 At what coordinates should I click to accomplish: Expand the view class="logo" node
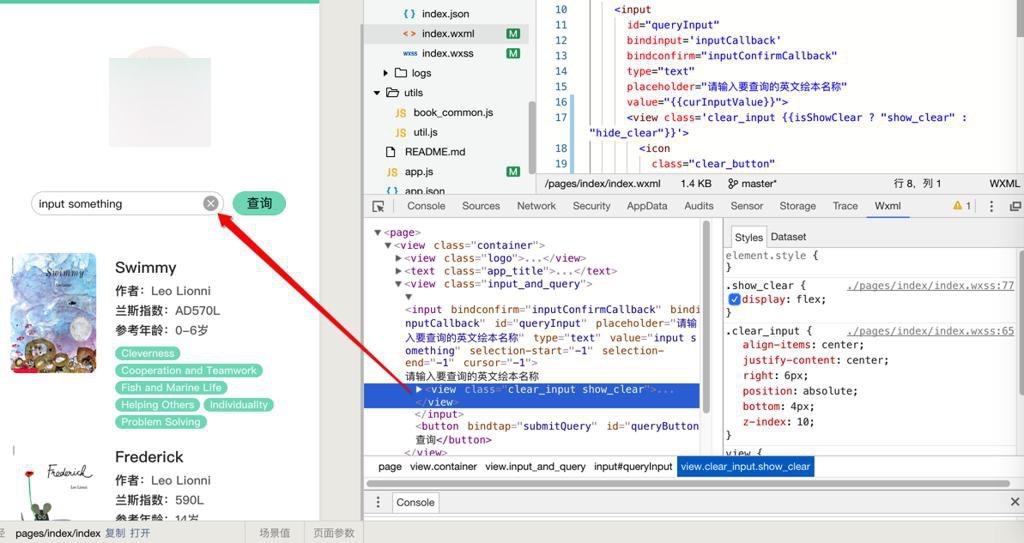click(x=398, y=258)
